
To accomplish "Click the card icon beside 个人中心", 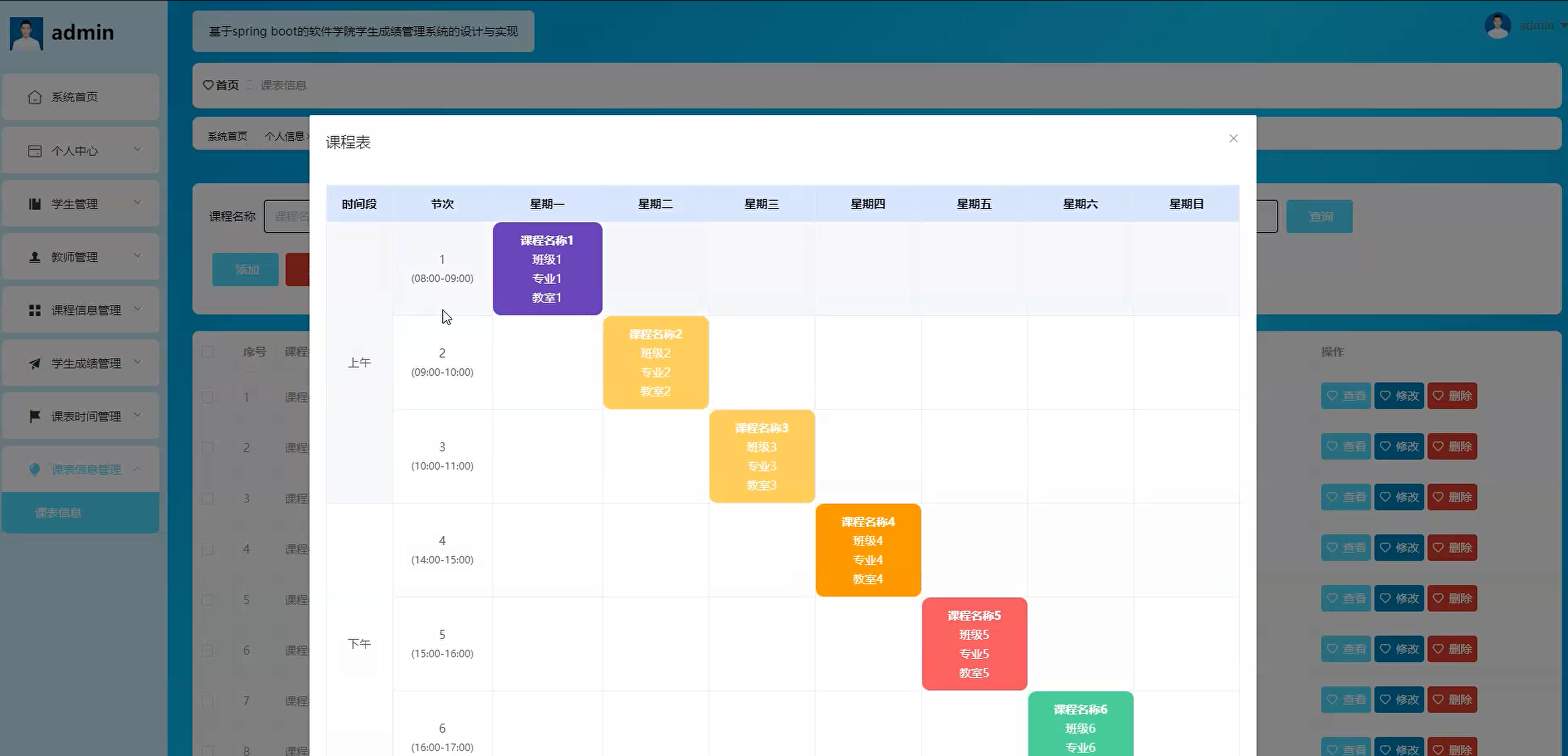I will click(x=34, y=151).
